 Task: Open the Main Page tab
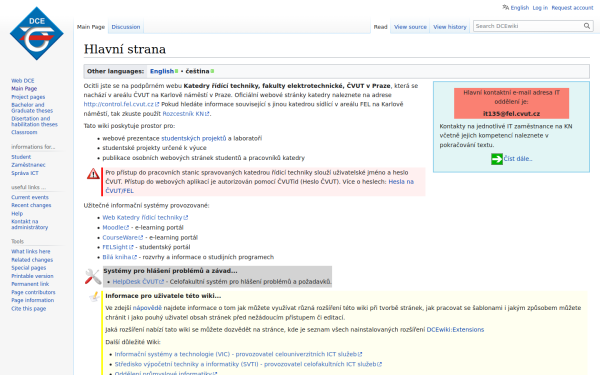coord(91,27)
